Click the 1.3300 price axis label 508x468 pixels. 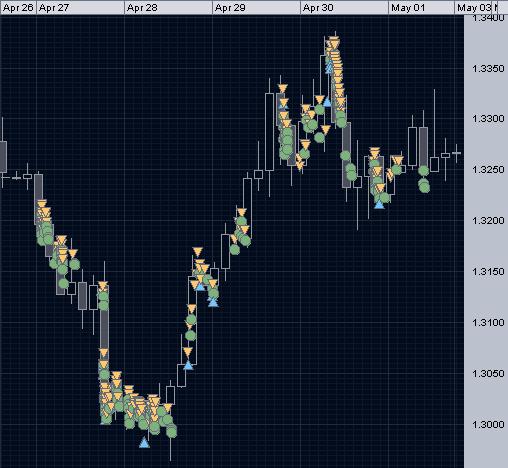pos(488,119)
